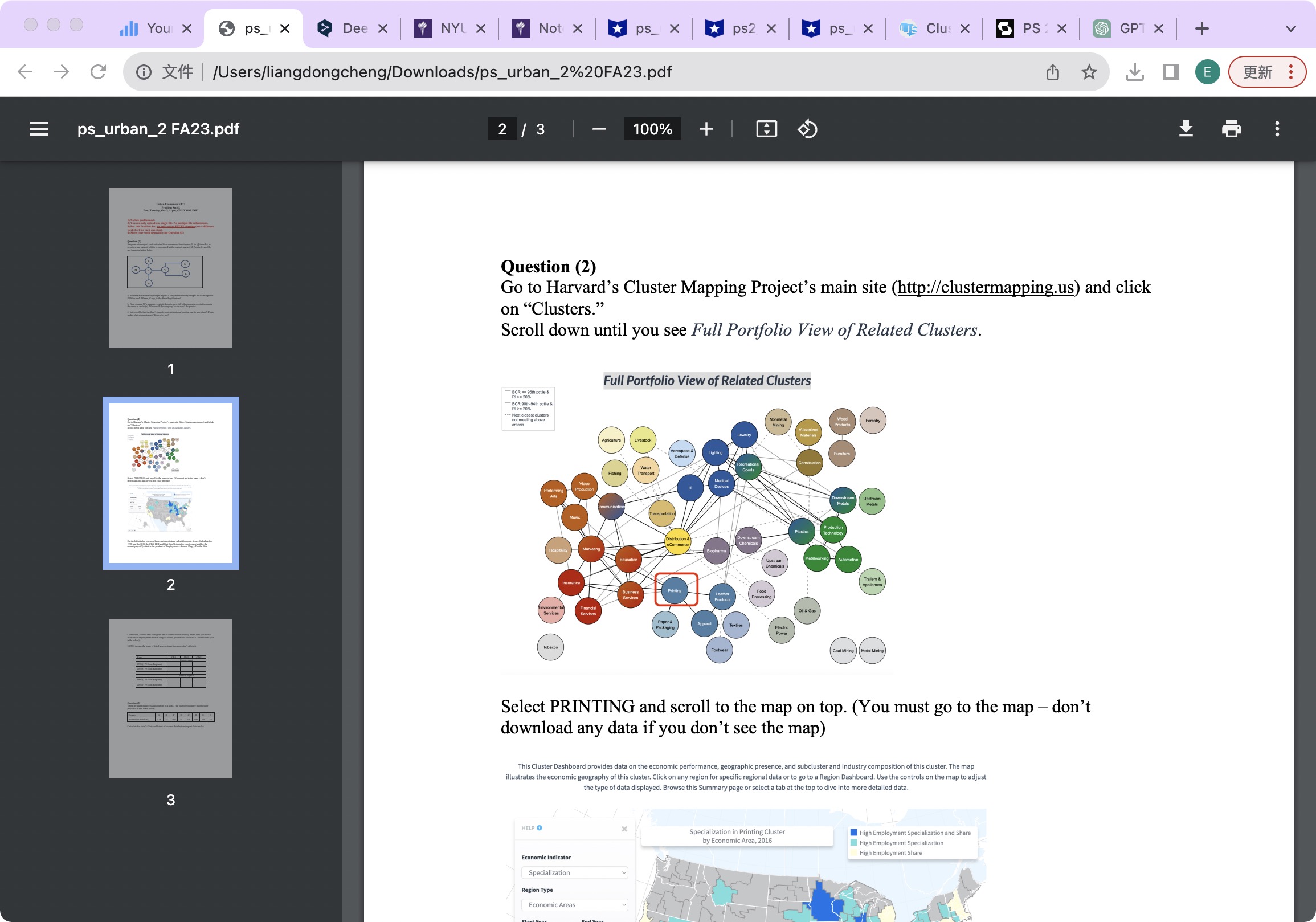
Task: Click the 更新 update button
Action: pyautogui.click(x=1266, y=72)
